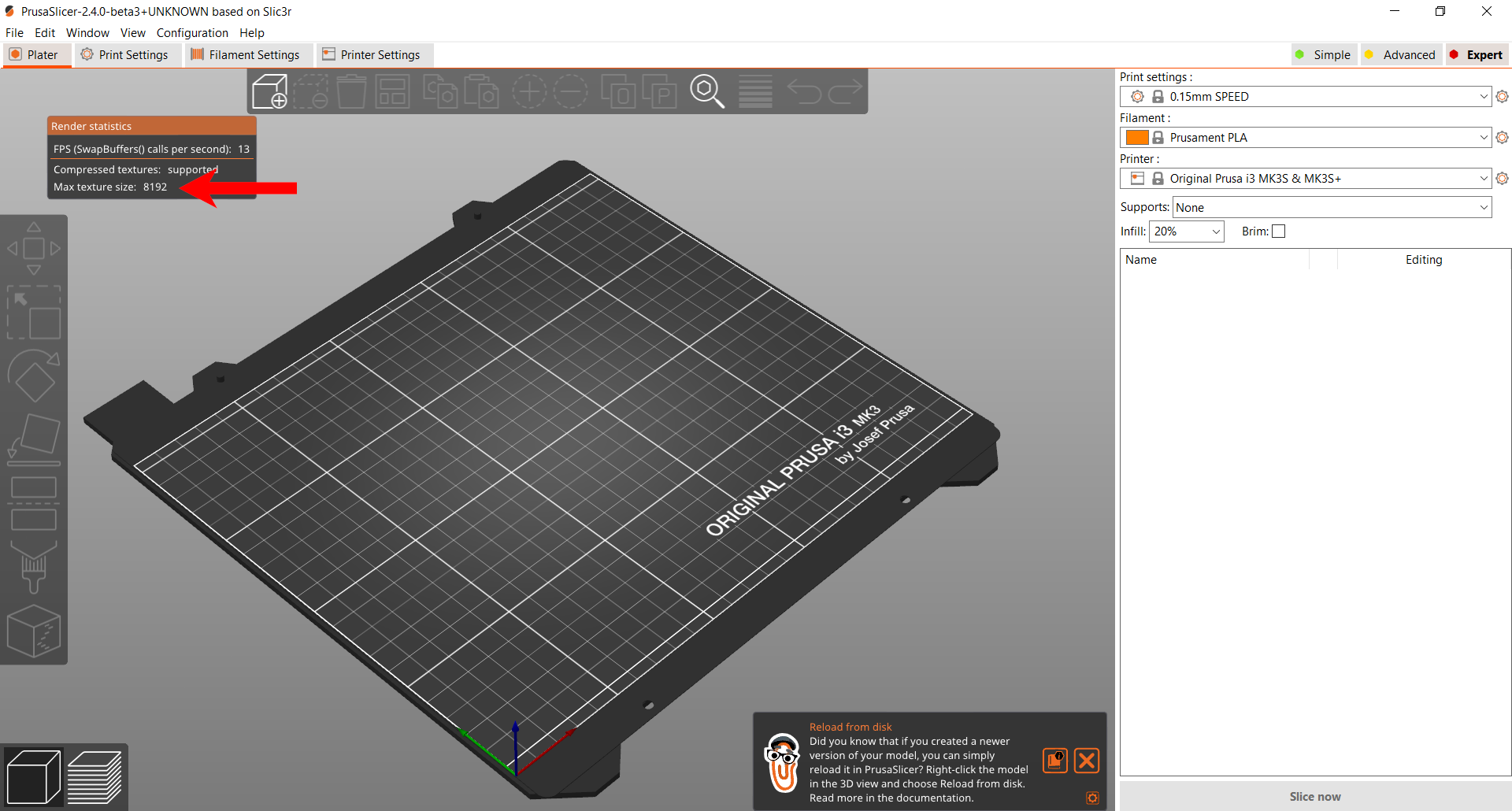The image size is (1512, 811).
Task: Select the Arrange icon in the top toolbar
Action: click(x=393, y=91)
